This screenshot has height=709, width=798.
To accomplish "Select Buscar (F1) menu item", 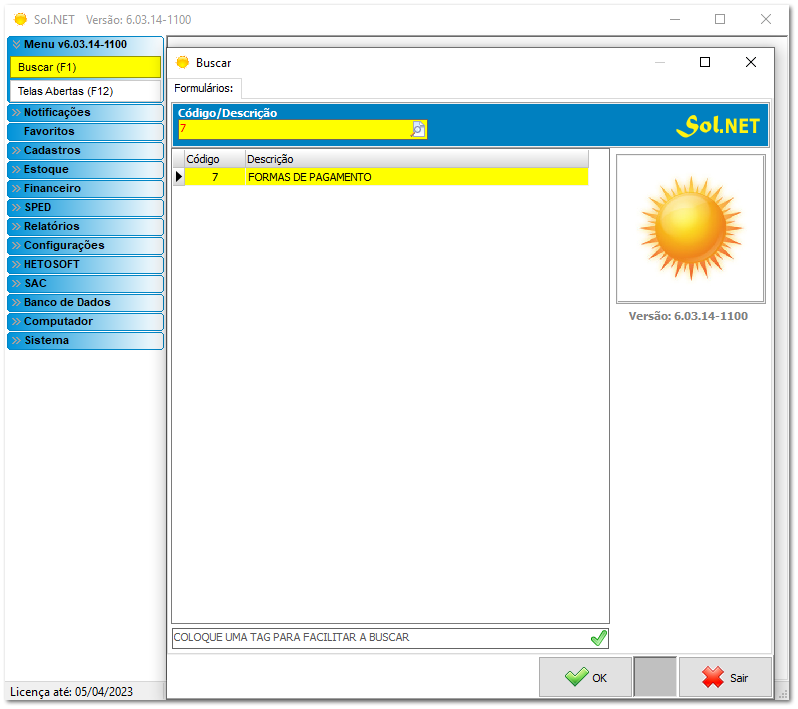I will pos(86,67).
